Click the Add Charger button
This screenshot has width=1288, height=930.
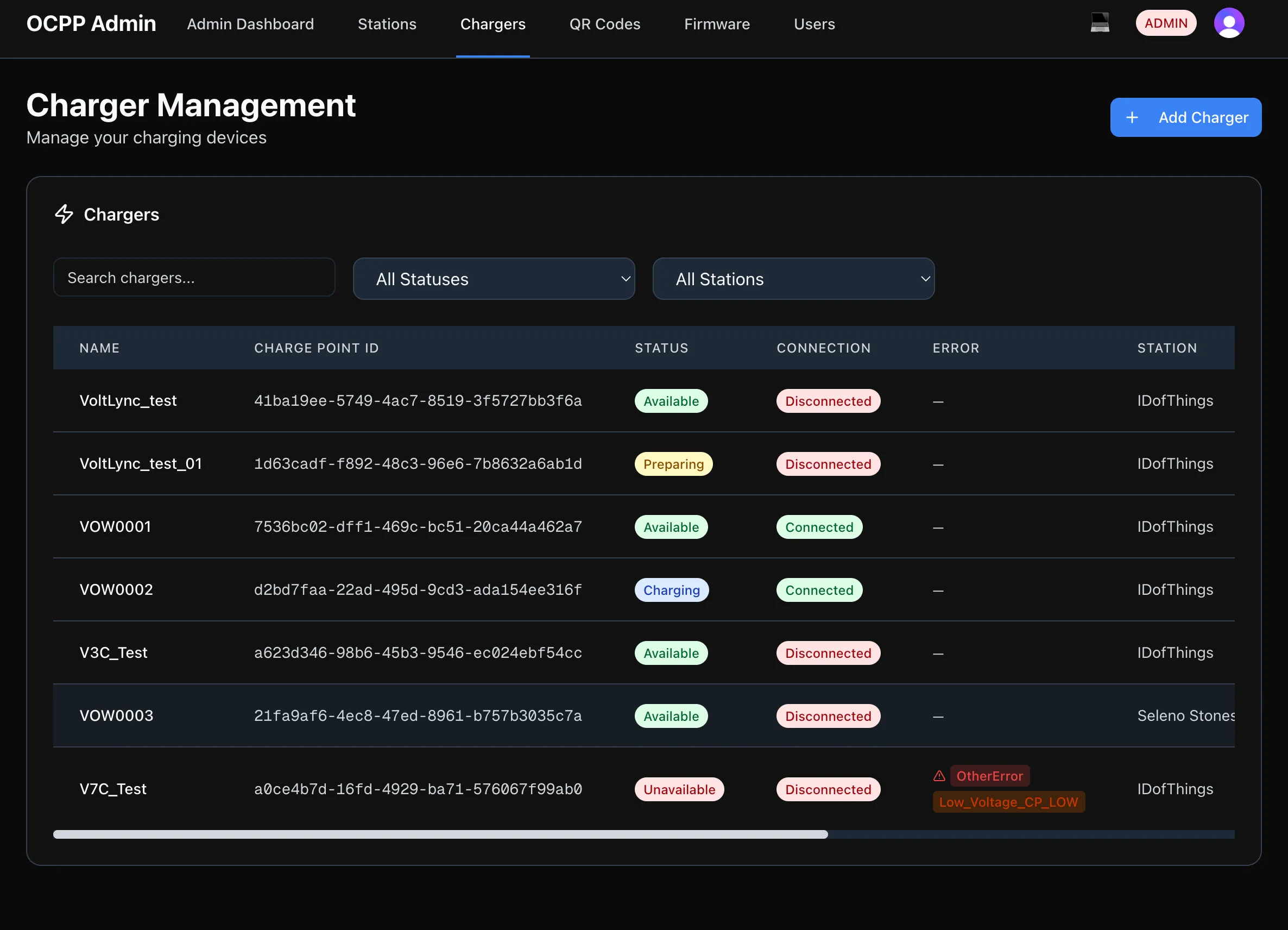tap(1186, 117)
